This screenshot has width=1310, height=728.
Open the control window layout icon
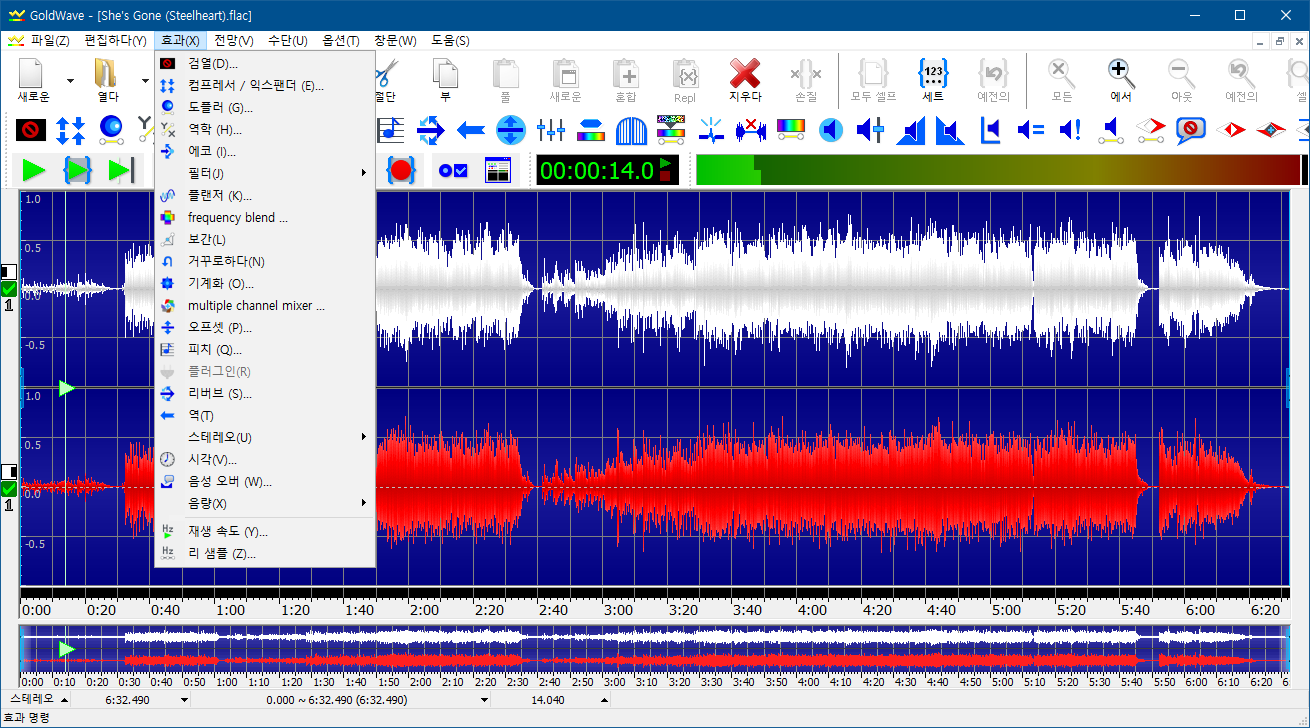pyautogui.click(x=498, y=170)
